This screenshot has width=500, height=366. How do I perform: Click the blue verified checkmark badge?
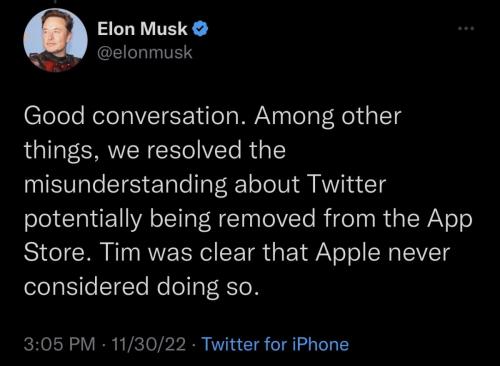click(x=200, y=29)
